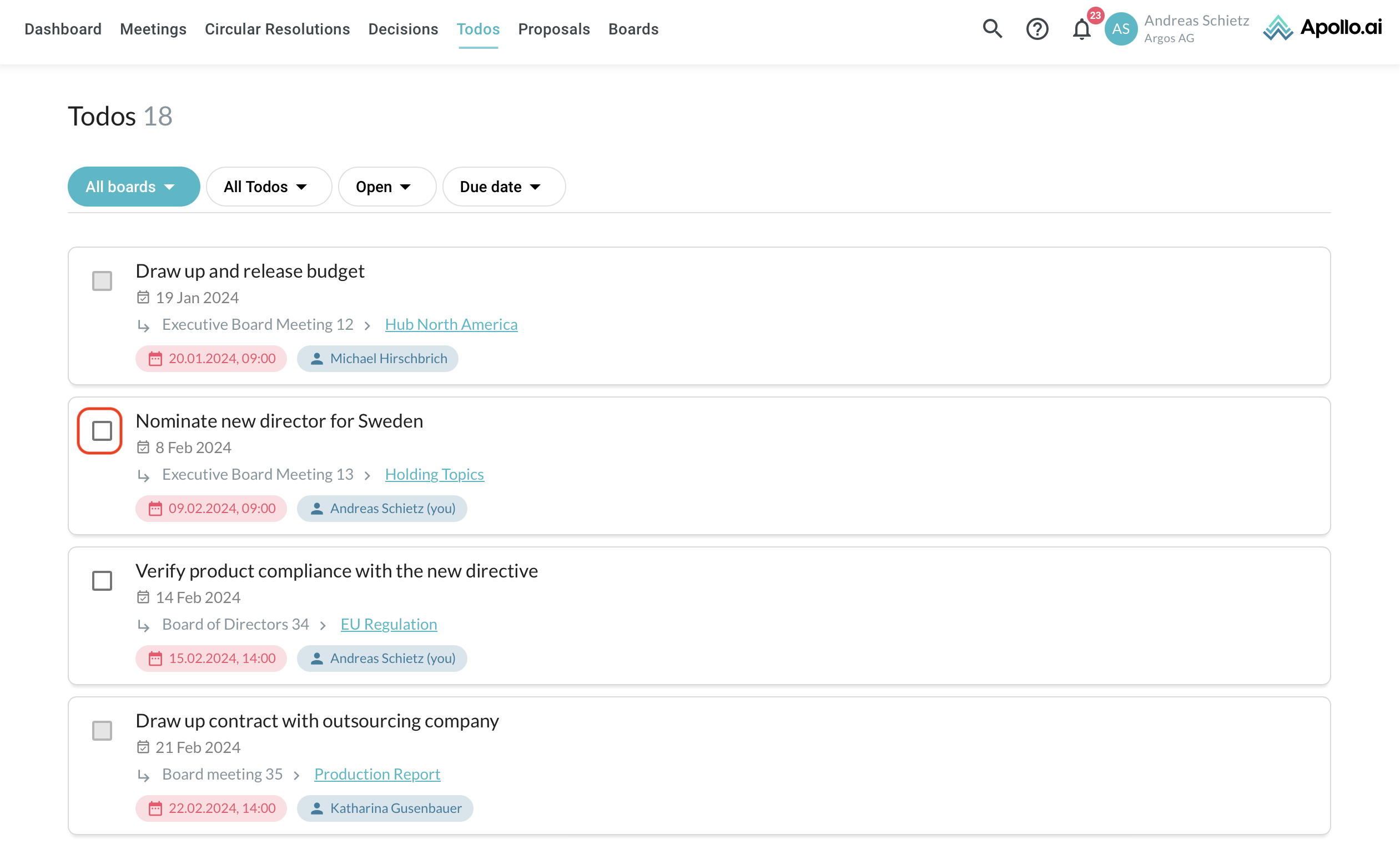The width and height of the screenshot is (1400, 844).
Task: Mark Draw up and release budget done
Action: [102, 281]
